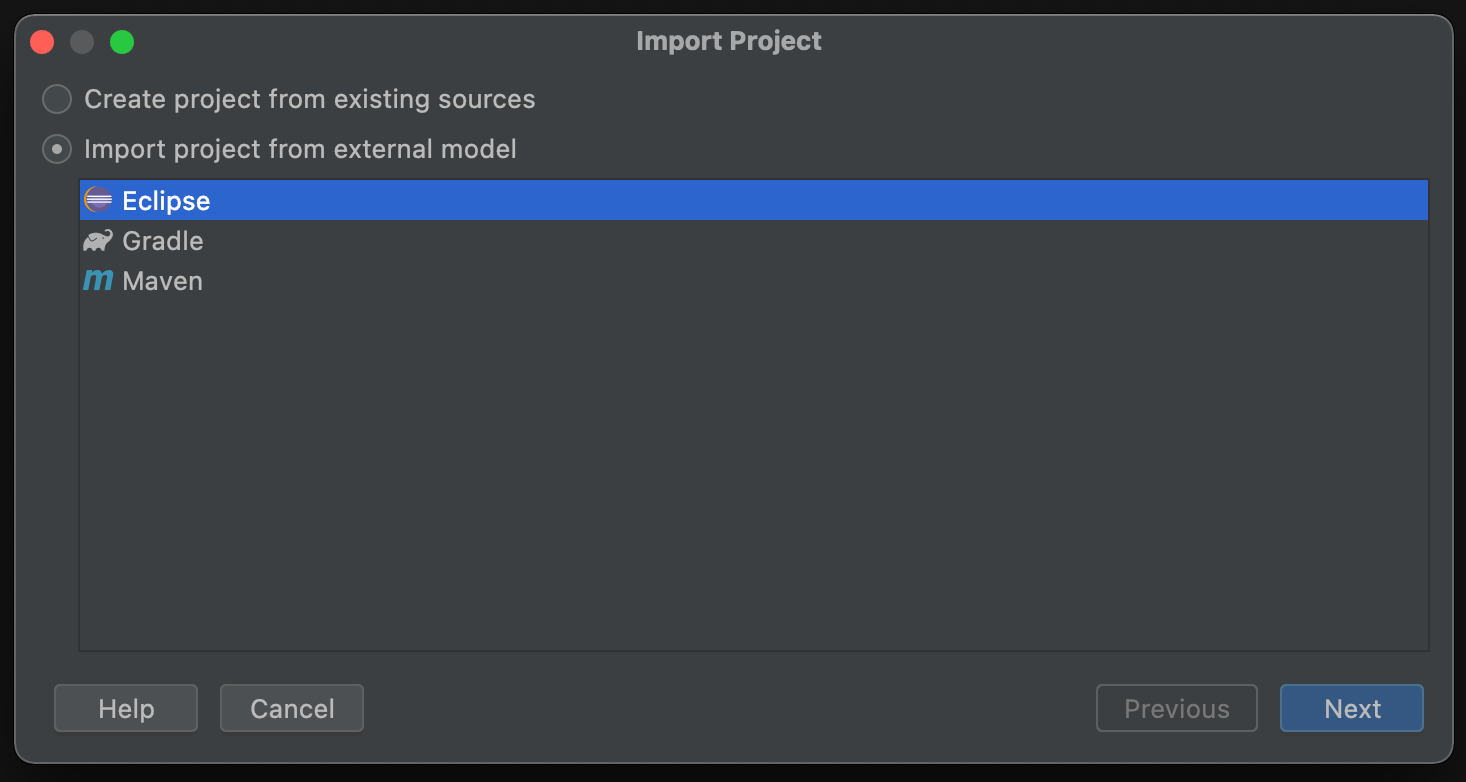Cancel the Import Project dialog
This screenshot has height=782, width=1466.
pos(292,708)
